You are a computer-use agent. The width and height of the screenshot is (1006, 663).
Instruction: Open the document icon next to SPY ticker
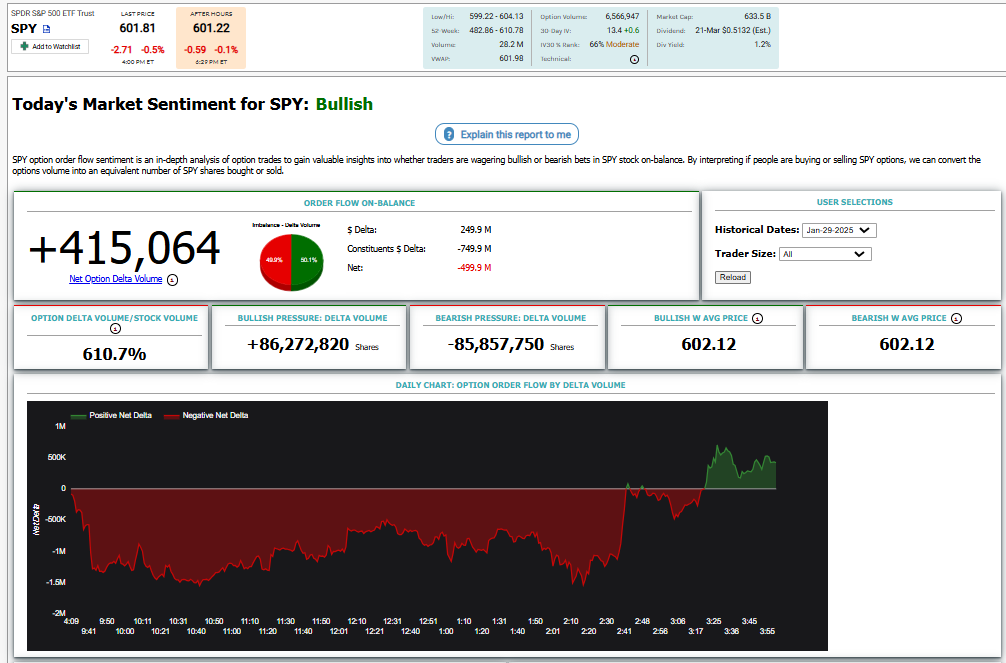tap(46, 29)
